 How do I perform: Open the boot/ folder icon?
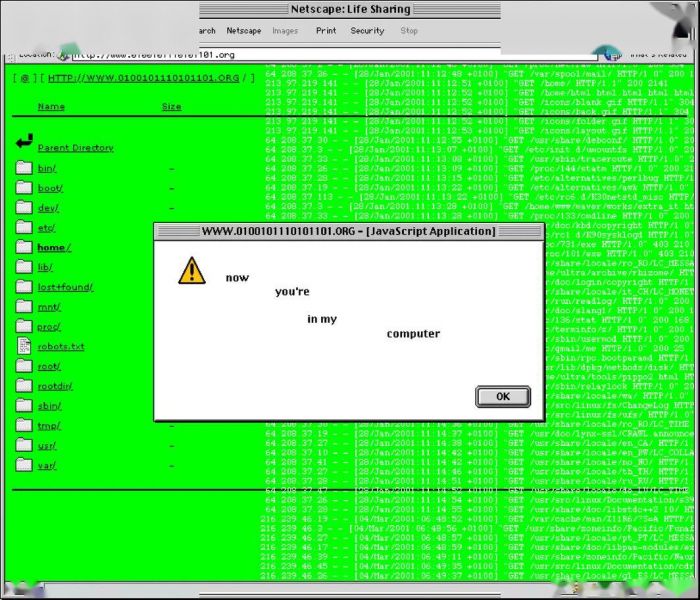[24, 188]
